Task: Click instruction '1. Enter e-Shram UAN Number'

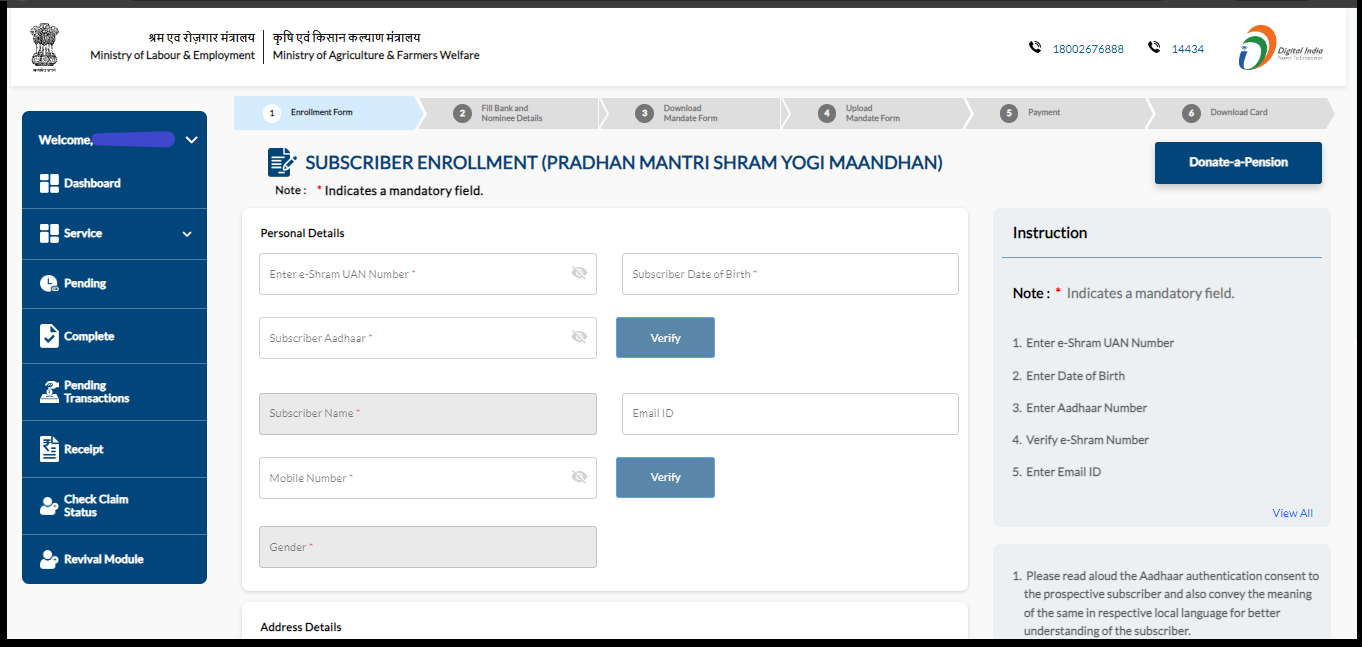Action: pos(1093,343)
